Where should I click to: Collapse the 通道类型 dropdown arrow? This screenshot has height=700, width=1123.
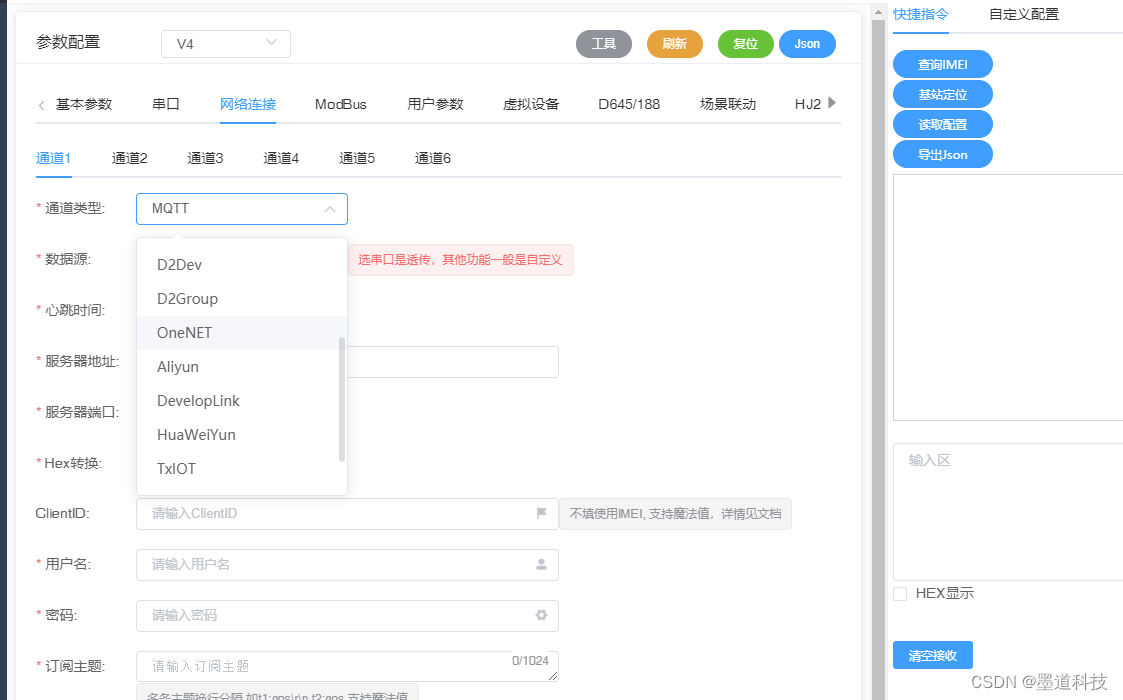[330, 209]
